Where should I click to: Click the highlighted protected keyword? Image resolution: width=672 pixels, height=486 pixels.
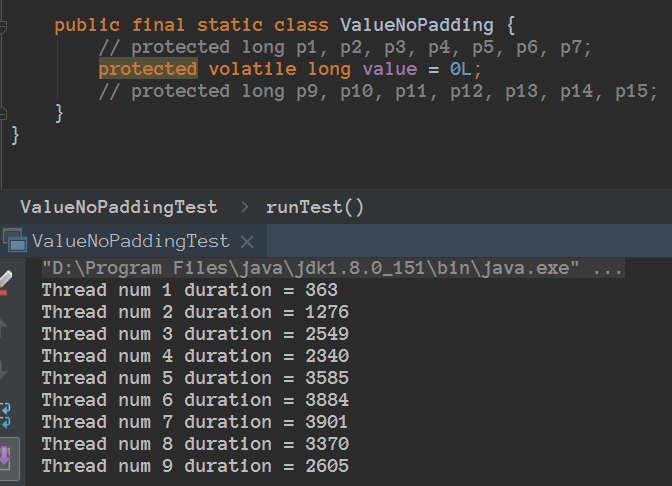click(x=147, y=68)
